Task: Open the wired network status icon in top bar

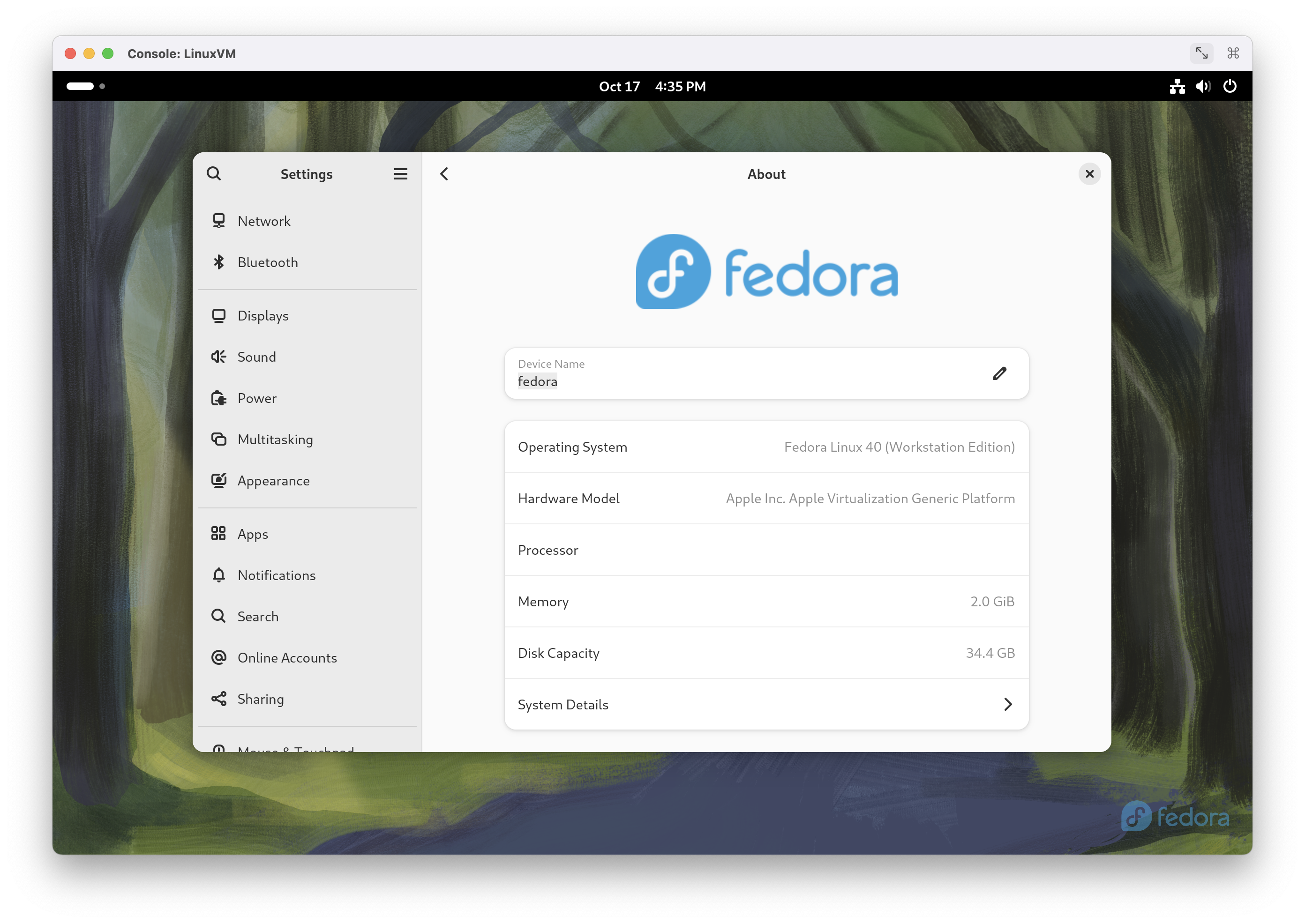Action: [1177, 86]
